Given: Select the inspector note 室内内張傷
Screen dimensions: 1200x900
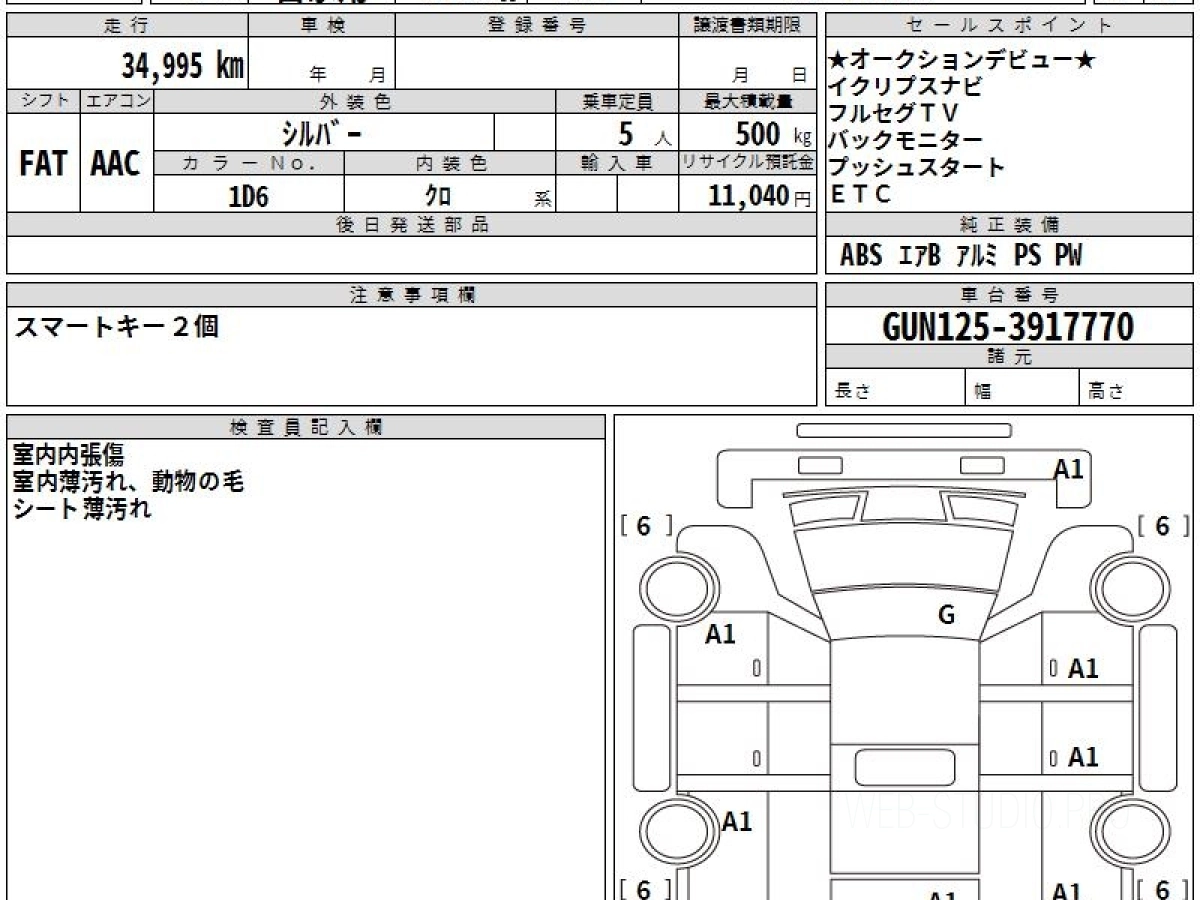Looking at the screenshot, I should (x=69, y=456).
